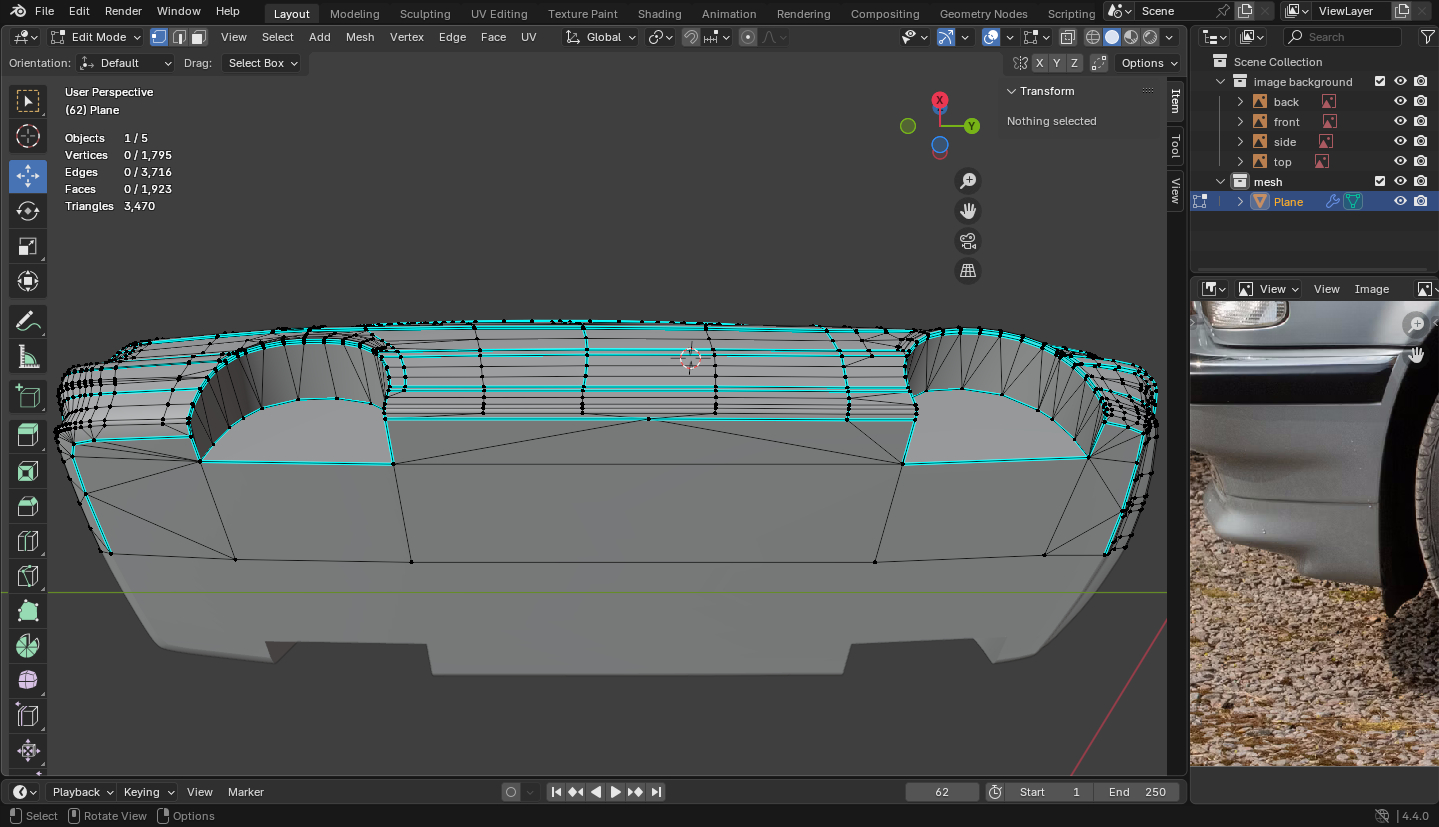Open the Image menu in image editor
This screenshot has height=827, width=1439.
1372,289
